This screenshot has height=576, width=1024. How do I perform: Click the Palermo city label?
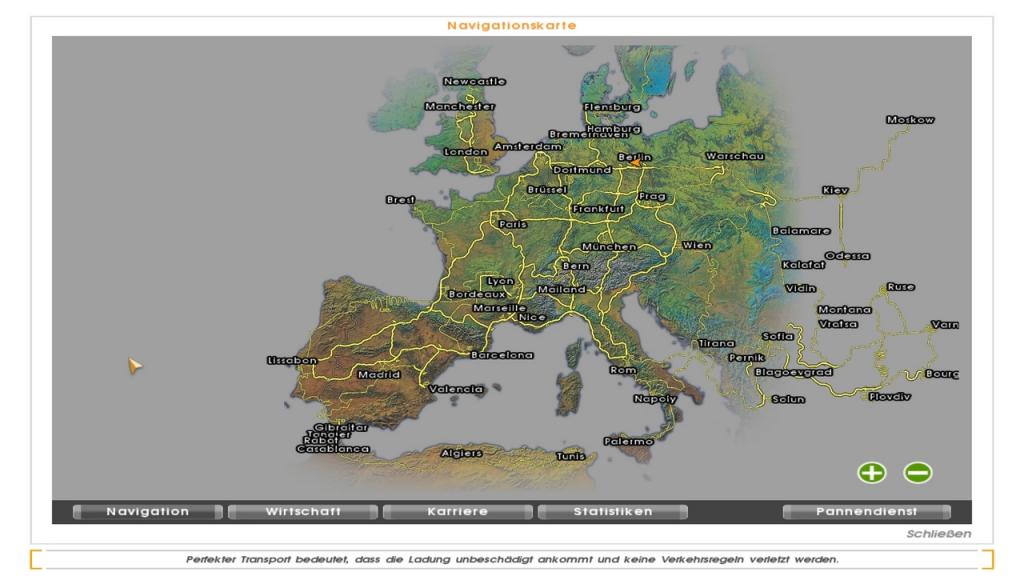(x=628, y=442)
